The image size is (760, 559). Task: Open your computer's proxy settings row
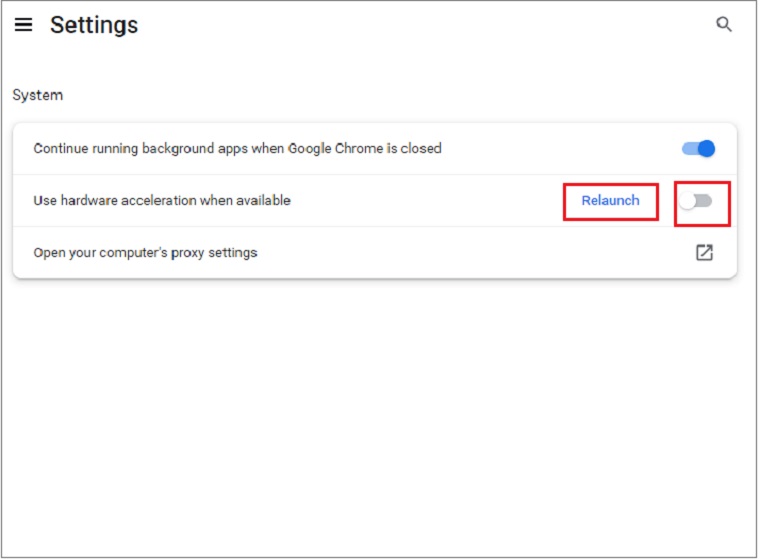tap(145, 253)
